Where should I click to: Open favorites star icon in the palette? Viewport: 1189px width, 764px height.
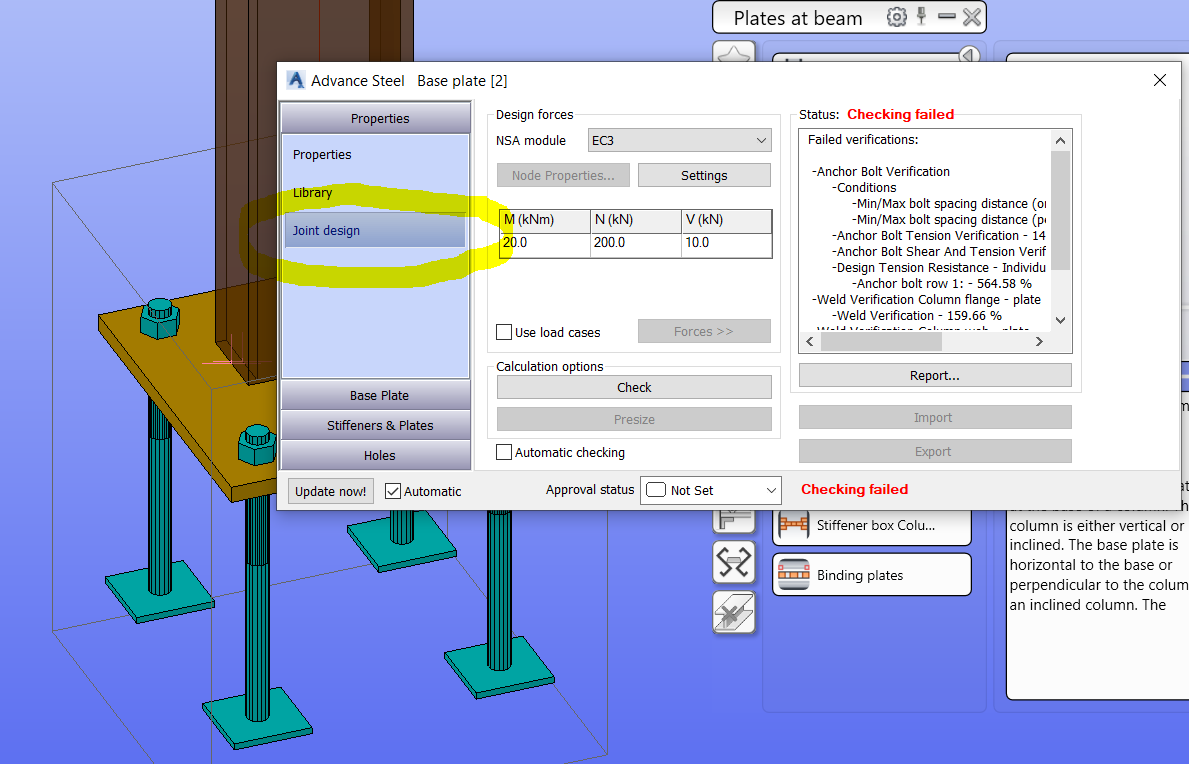[x=733, y=53]
